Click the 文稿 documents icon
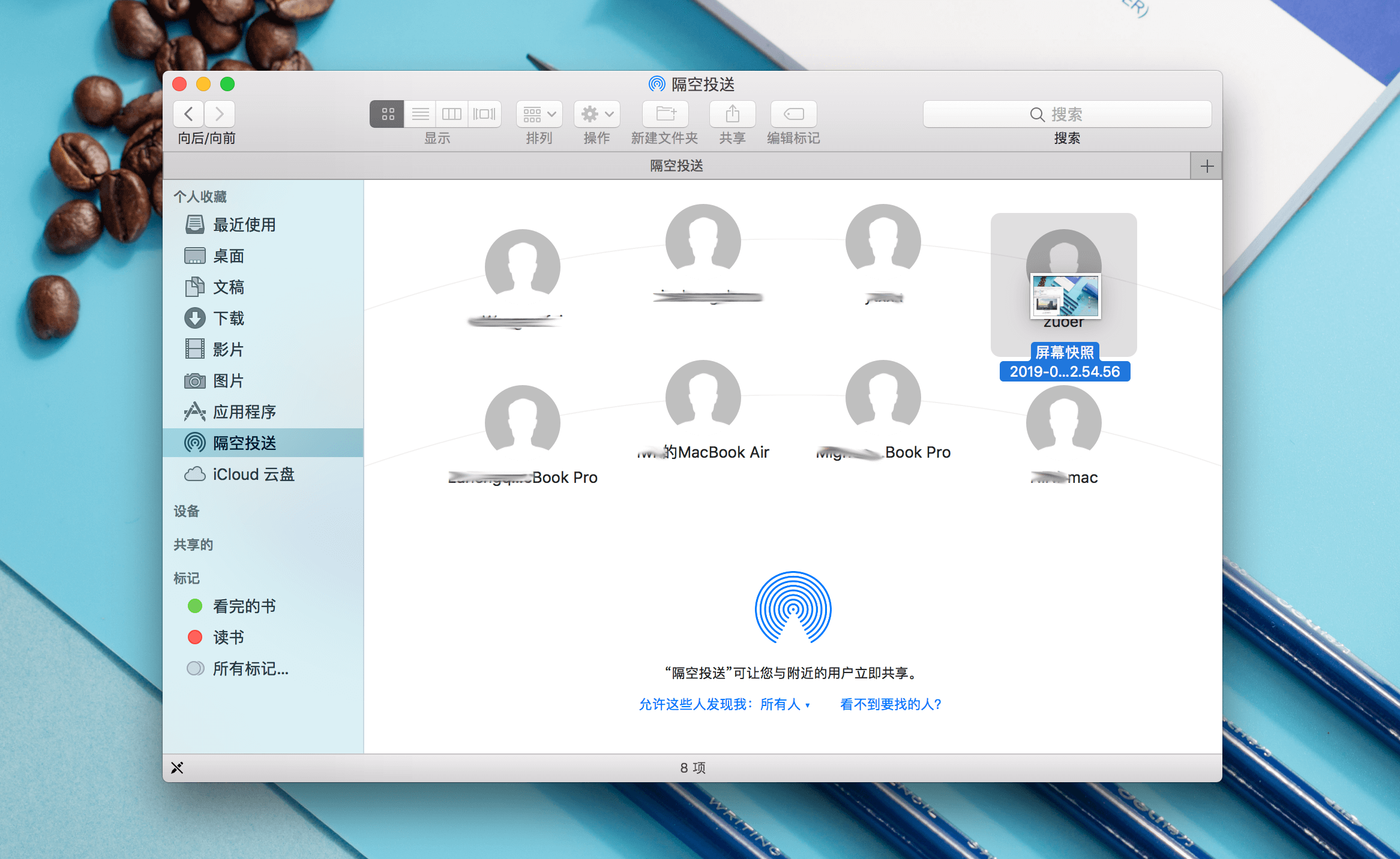Viewport: 1400px width, 859px height. pyautogui.click(x=194, y=287)
